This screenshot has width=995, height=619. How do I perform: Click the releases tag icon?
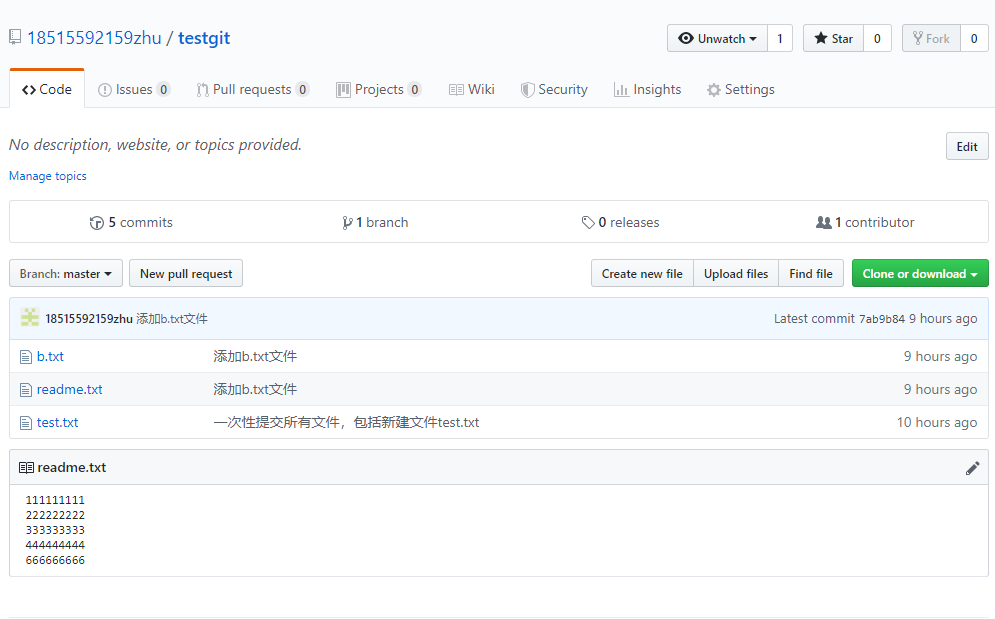588,223
